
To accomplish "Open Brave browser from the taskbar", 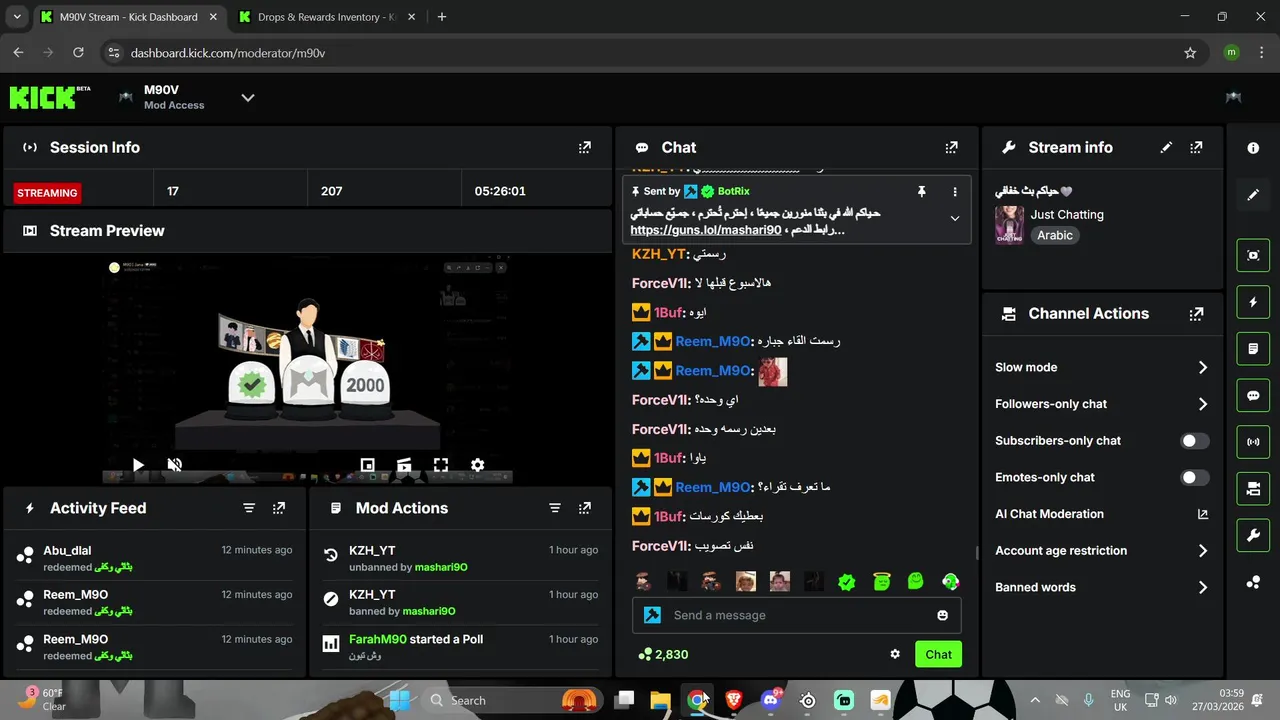I will (734, 700).
